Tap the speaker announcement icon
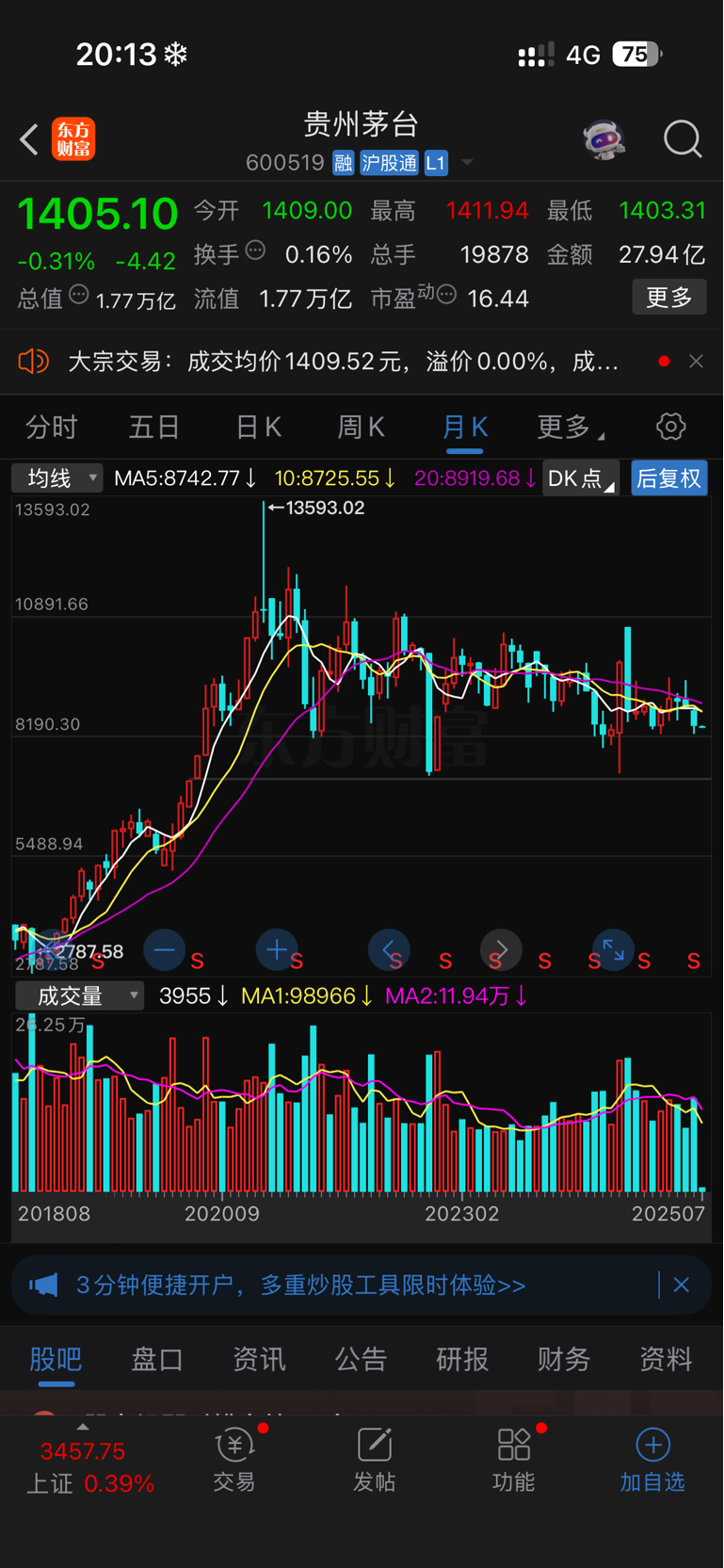724x1568 pixels. coord(34,362)
